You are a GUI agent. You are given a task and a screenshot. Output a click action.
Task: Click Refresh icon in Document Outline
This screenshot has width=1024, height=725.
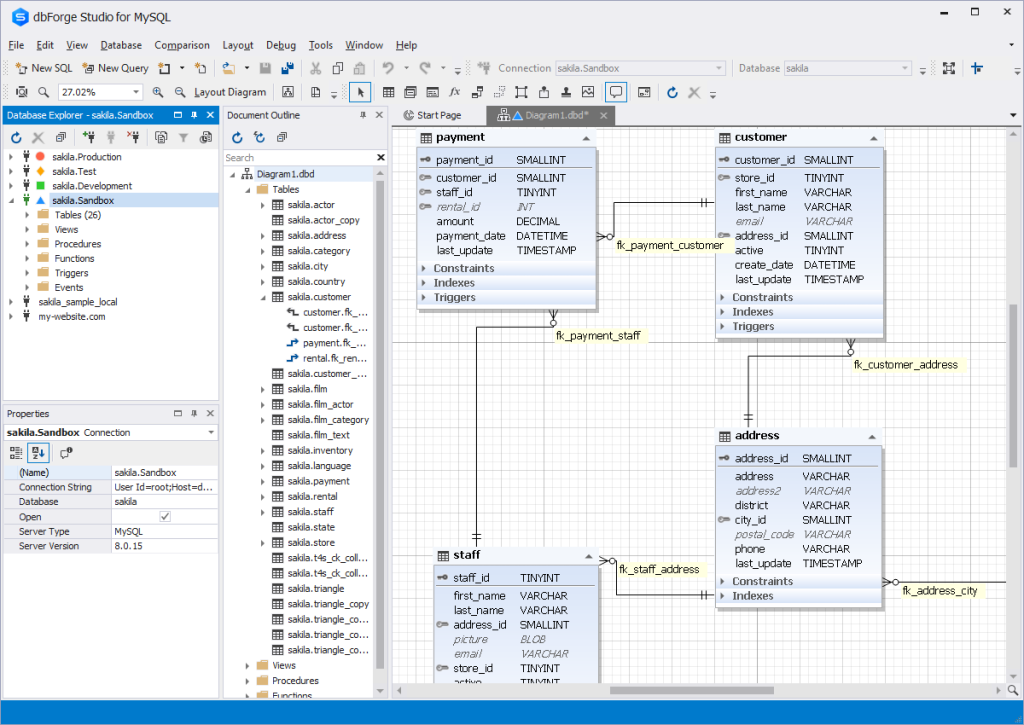(237, 137)
